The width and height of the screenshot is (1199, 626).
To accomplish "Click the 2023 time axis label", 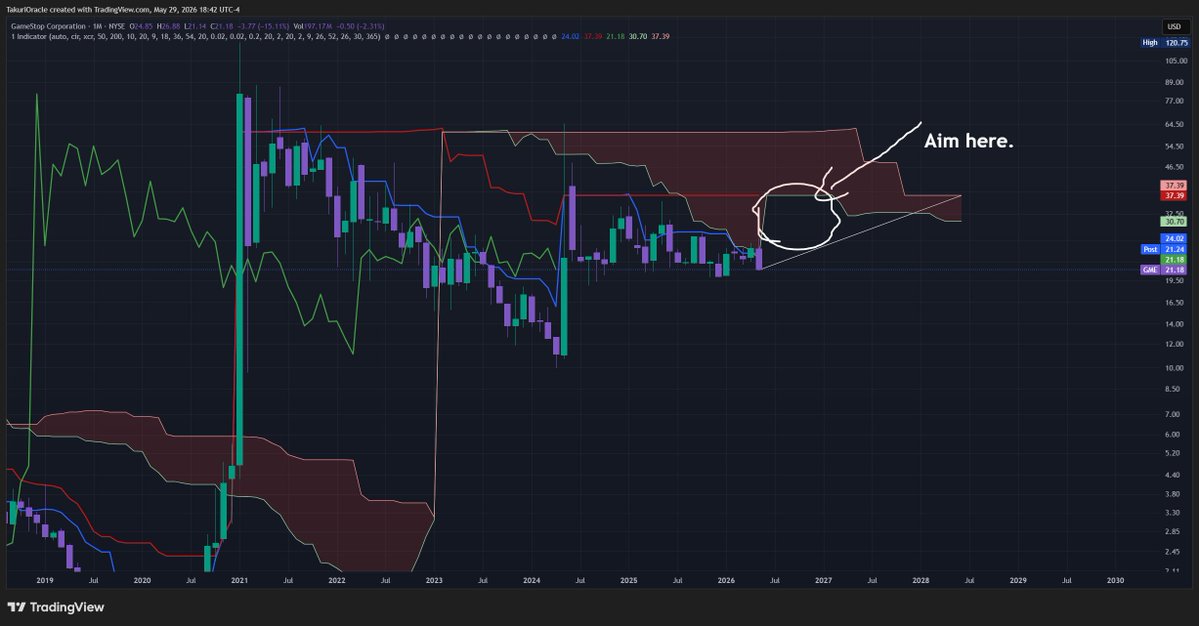I will [x=434, y=580].
